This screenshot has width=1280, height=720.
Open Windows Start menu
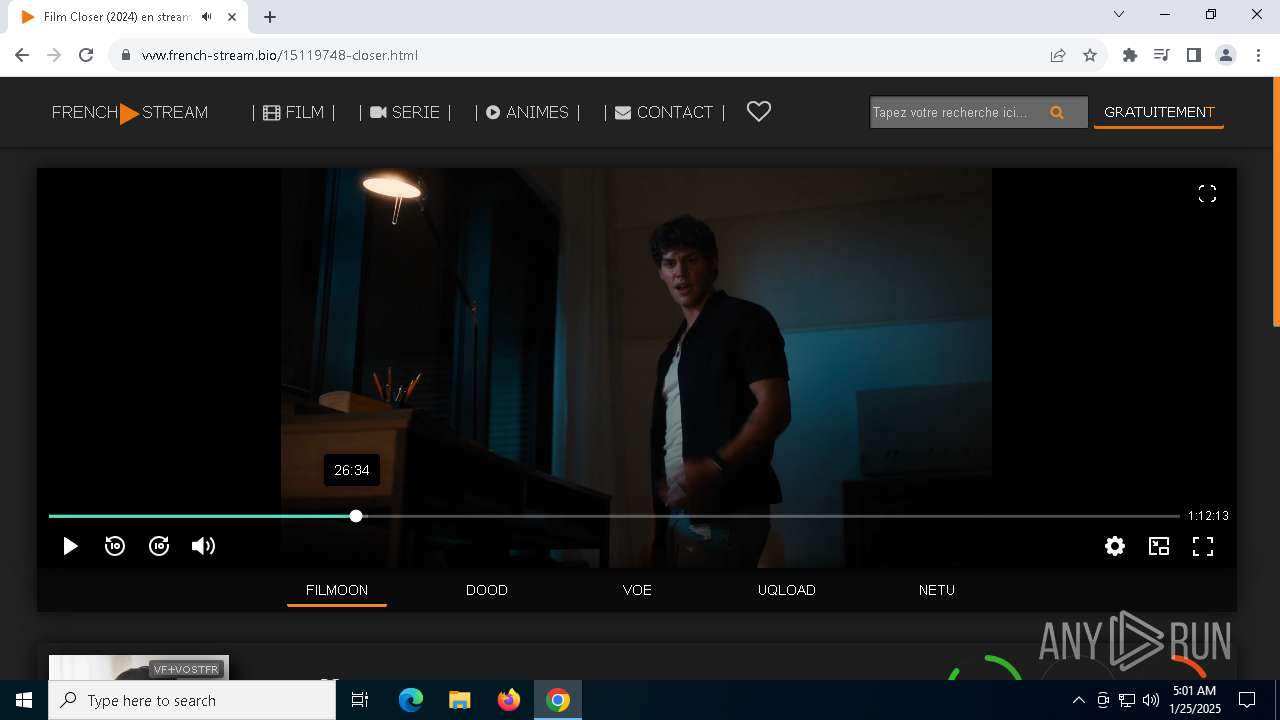(24, 700)
